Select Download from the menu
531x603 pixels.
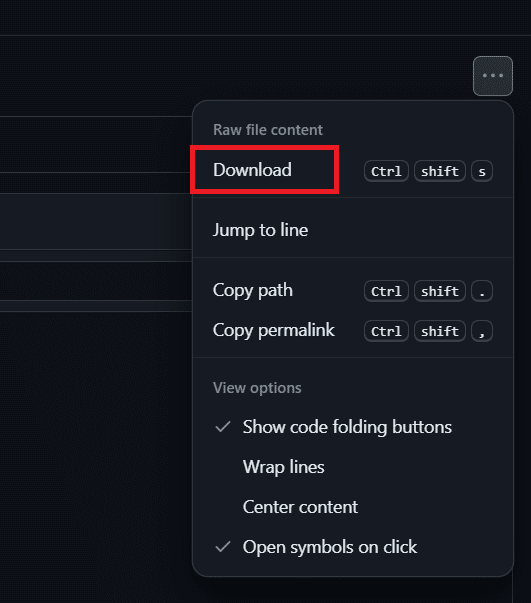click(x=353, y=170)
